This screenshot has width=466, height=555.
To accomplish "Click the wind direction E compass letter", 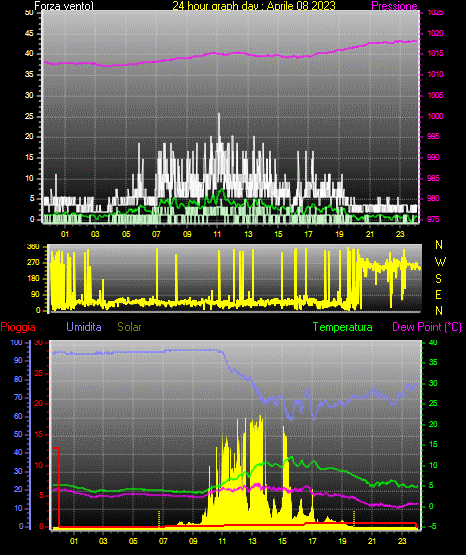I will tap(438, 294).
